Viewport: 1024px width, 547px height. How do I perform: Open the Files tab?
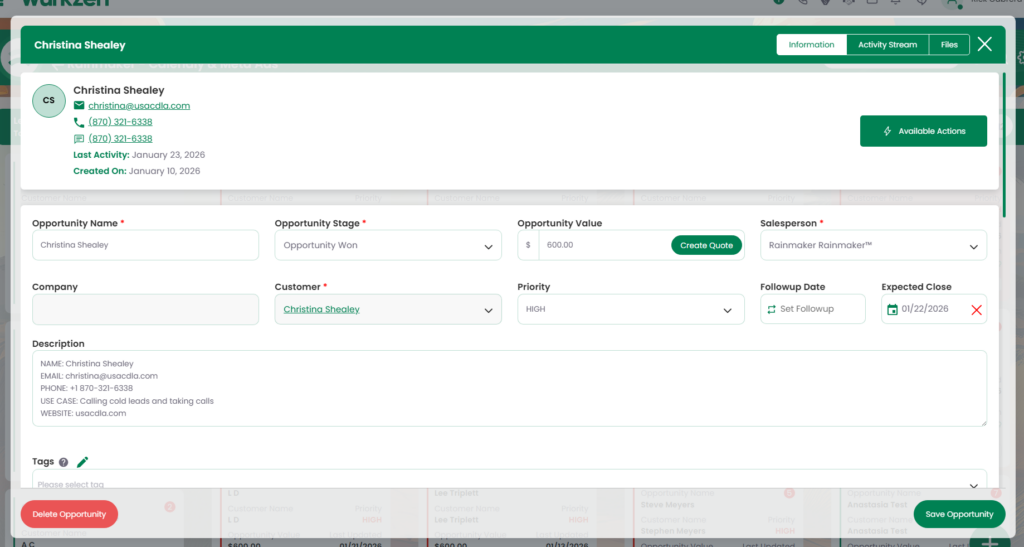tap(948, 45)
